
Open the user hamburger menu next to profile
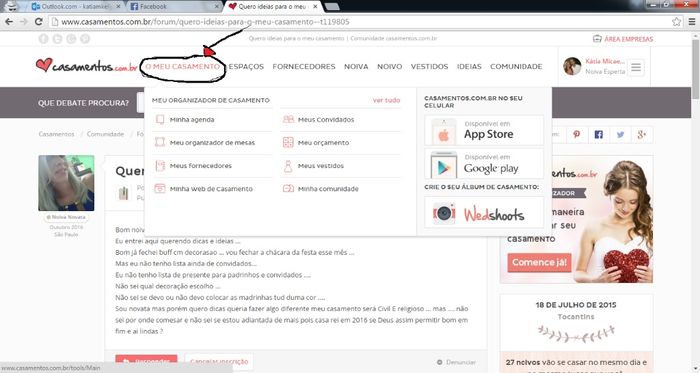[636, 67]
